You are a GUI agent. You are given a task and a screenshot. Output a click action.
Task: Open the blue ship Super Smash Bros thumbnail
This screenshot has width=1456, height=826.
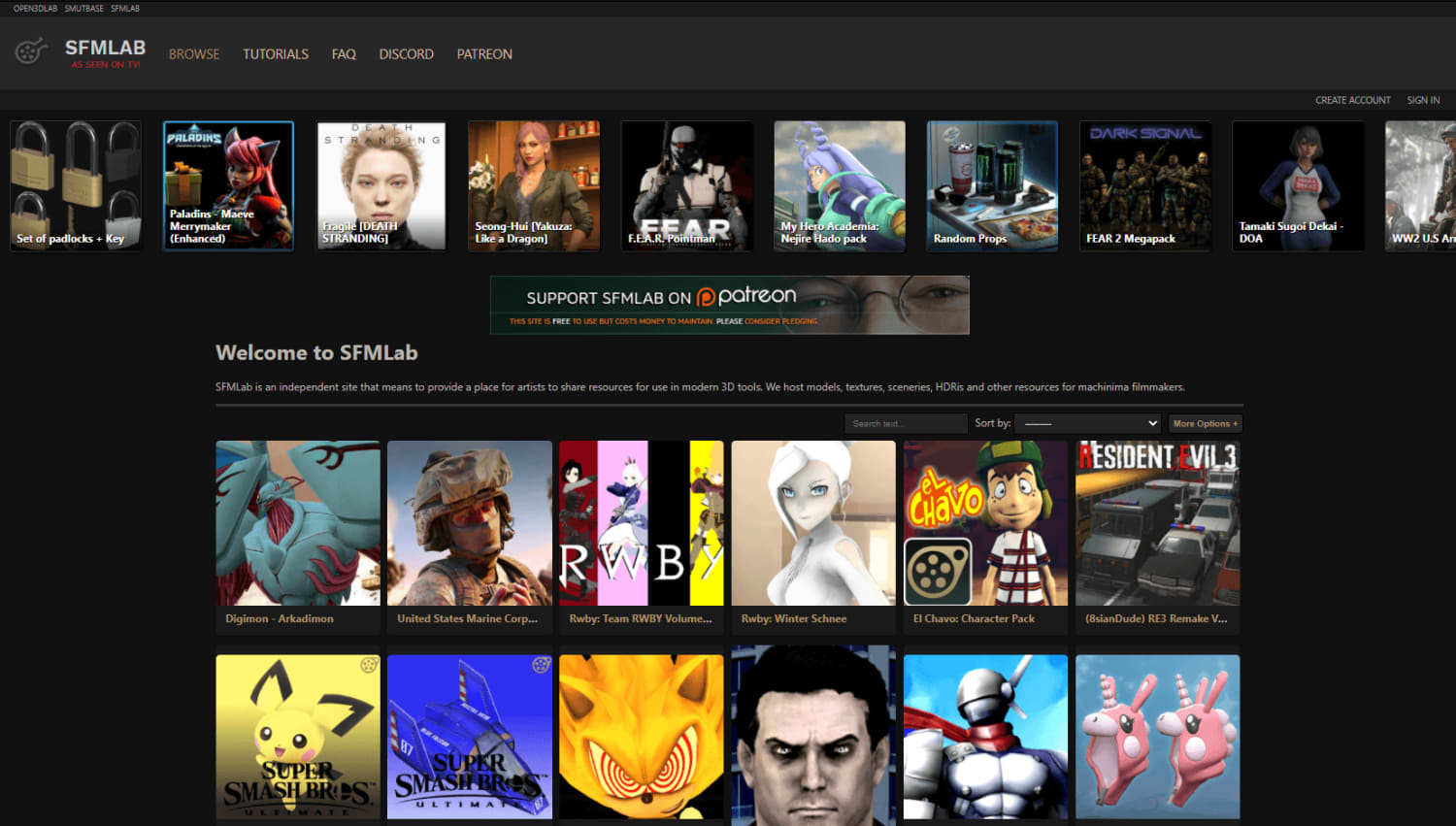[470, 737]
